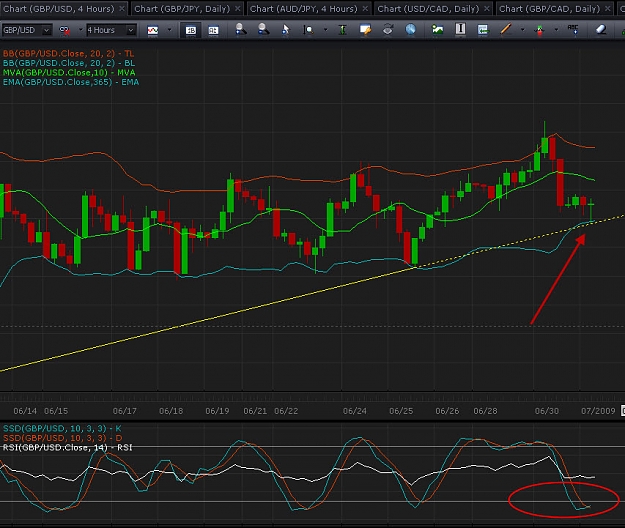Select the cursor pointer tool
Viewport: 625px width, 528px height.
(x=285, y=29)
